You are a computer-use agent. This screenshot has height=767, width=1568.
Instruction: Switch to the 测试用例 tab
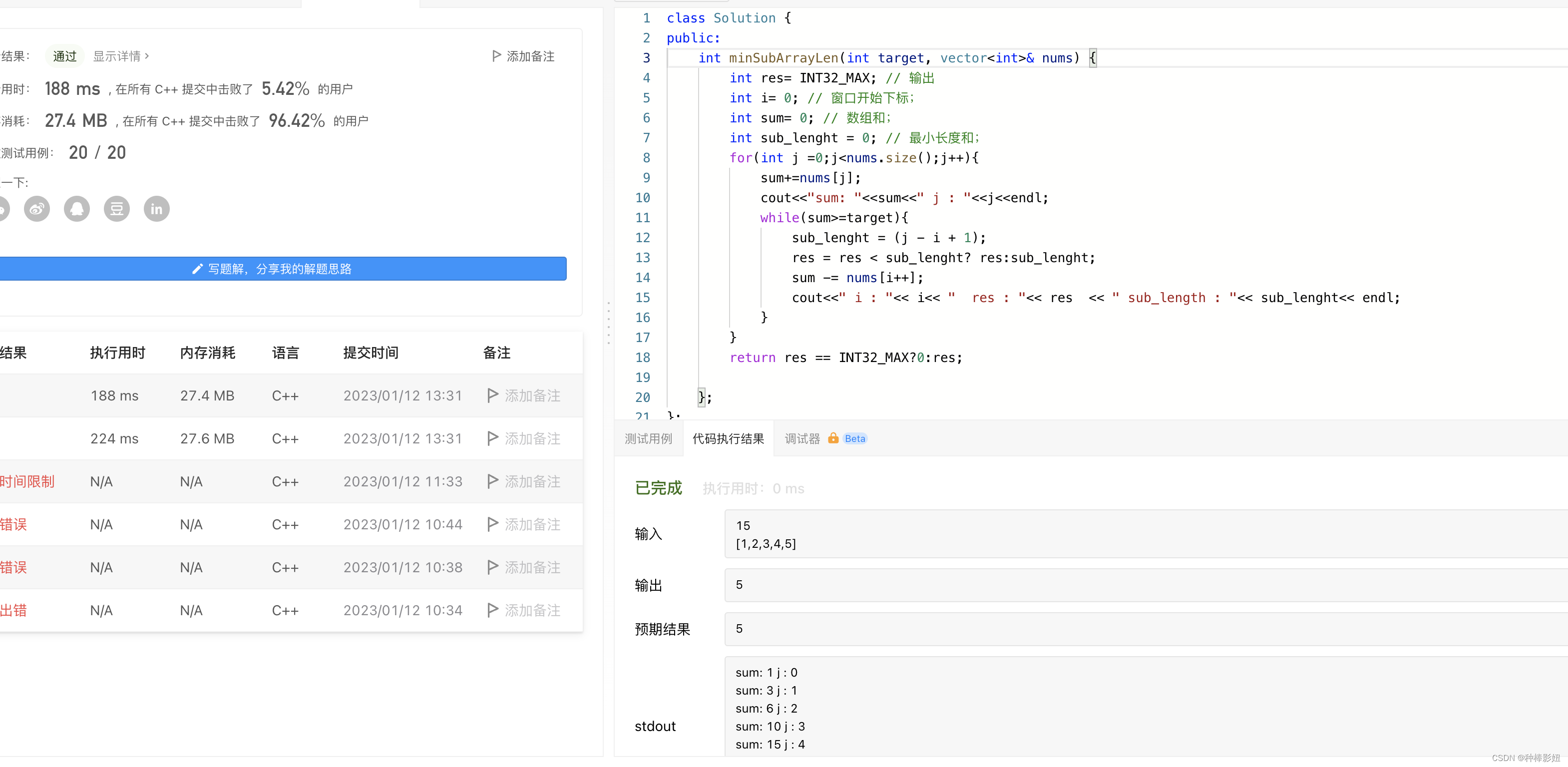pos(648,438)
